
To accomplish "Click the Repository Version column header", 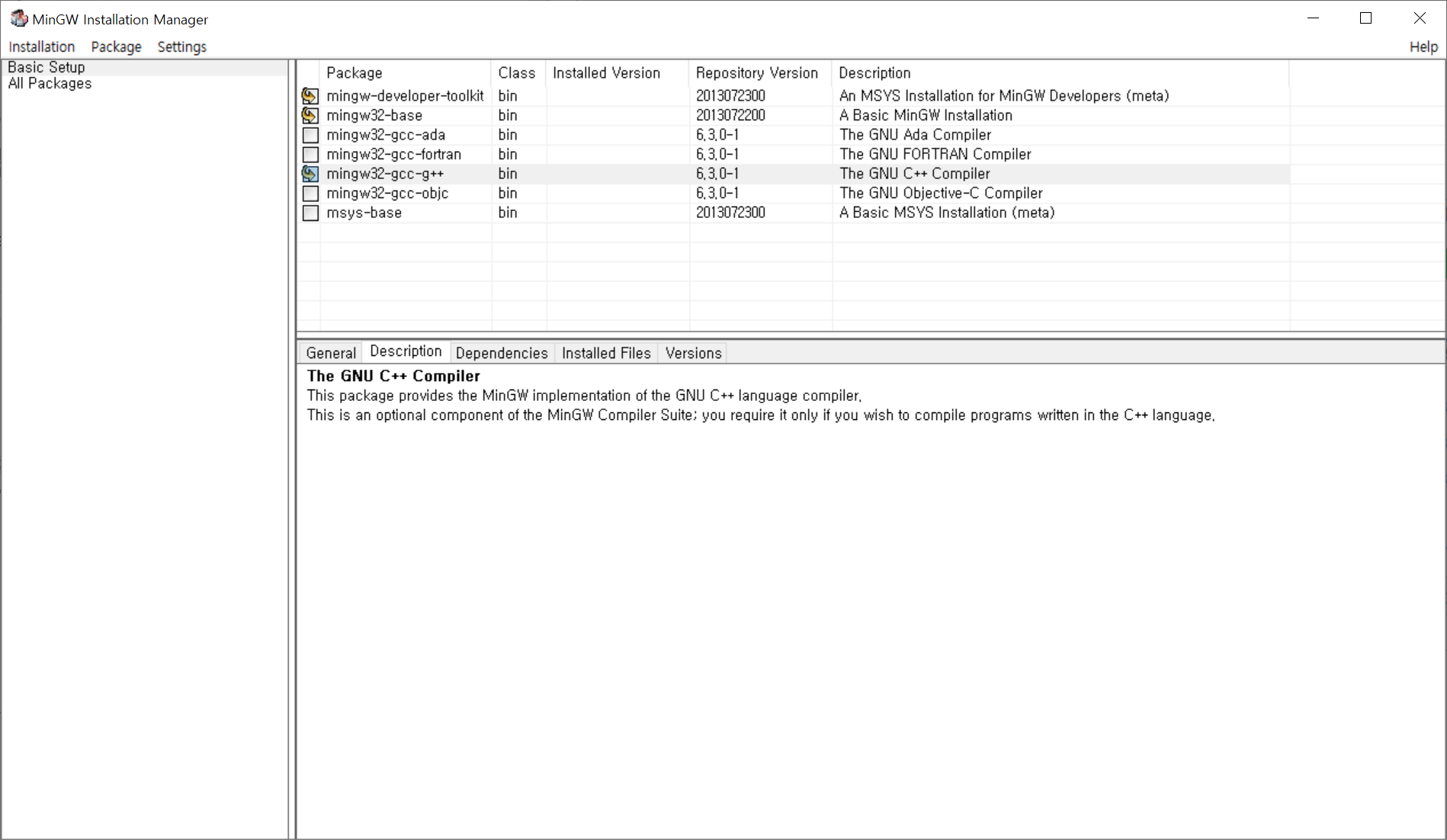I will (x=760, y=73).
